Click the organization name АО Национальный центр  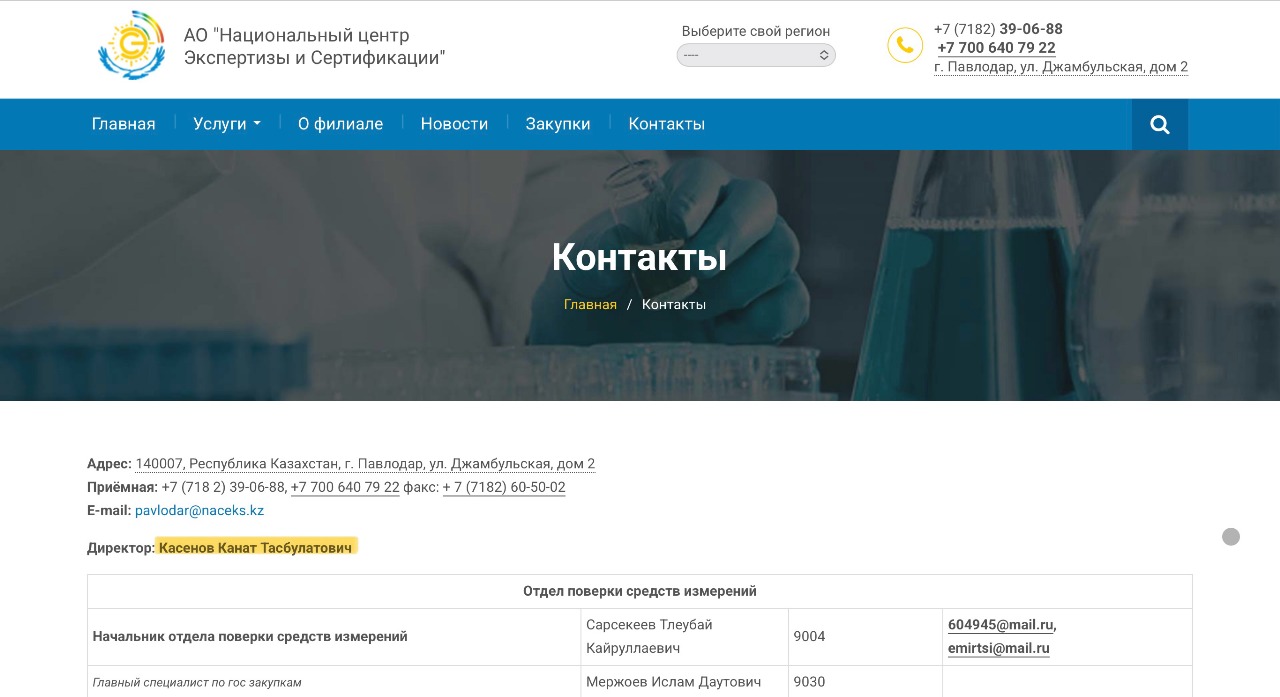pos(314,46)
